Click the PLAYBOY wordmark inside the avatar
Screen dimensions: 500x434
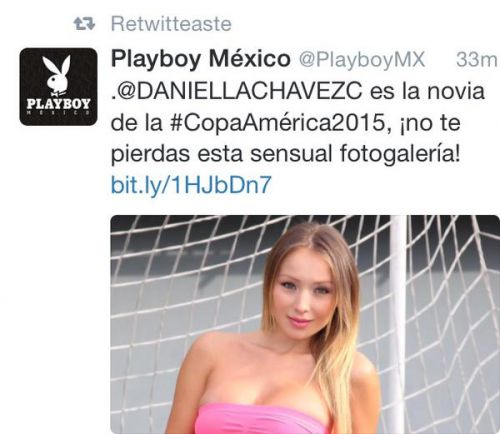58,104
